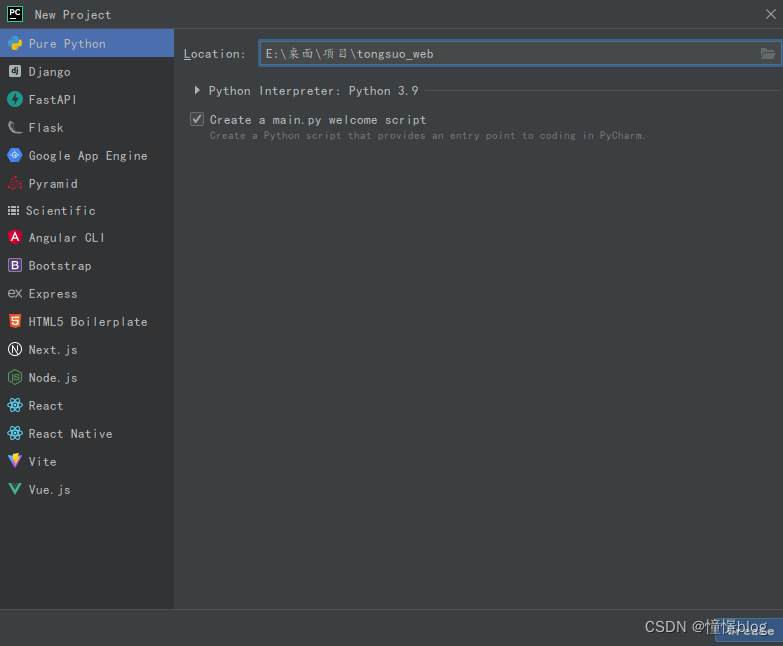The width and height of the screenshot is (783, 646).
Task: Pick the Bootstrap label text
Action: point(60,266)
